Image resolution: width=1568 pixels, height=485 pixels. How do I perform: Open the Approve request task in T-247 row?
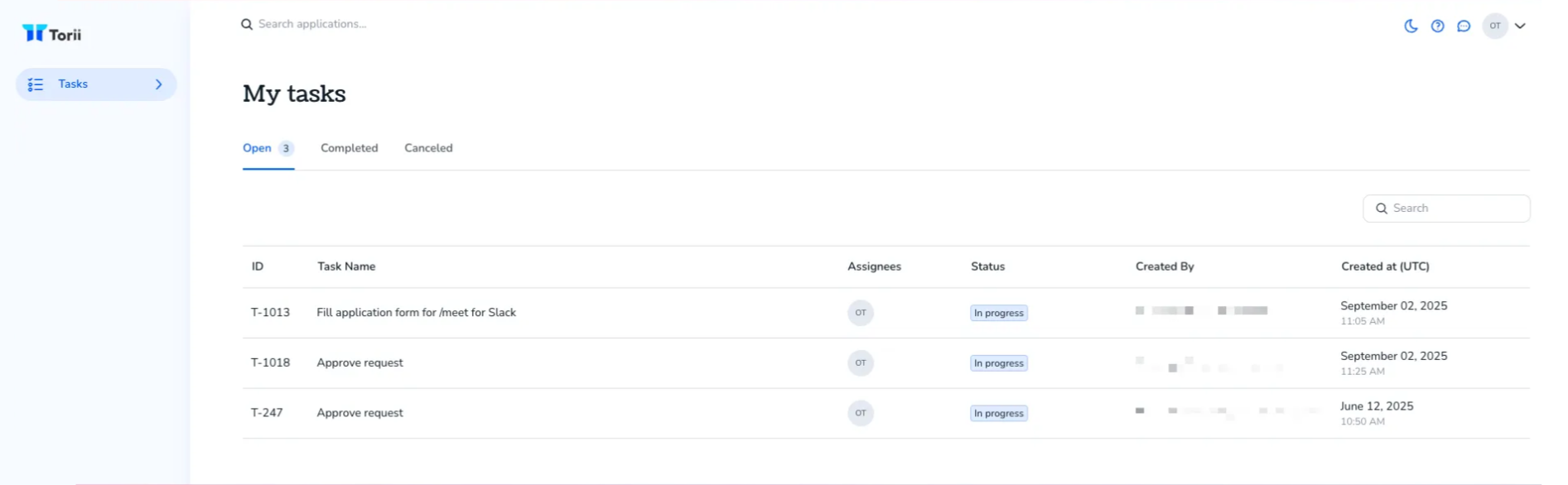359,413
